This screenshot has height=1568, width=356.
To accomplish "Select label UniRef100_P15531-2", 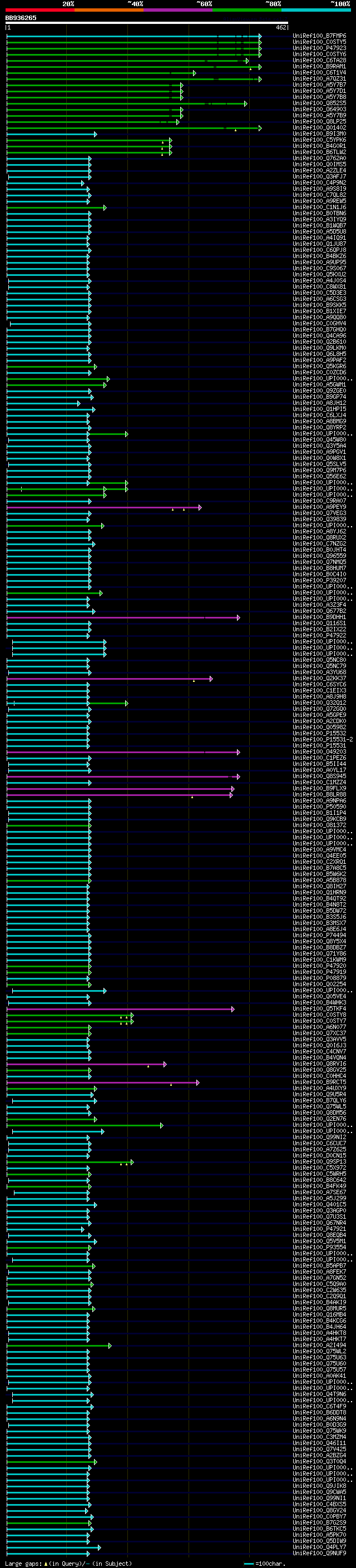I will 323,740.
